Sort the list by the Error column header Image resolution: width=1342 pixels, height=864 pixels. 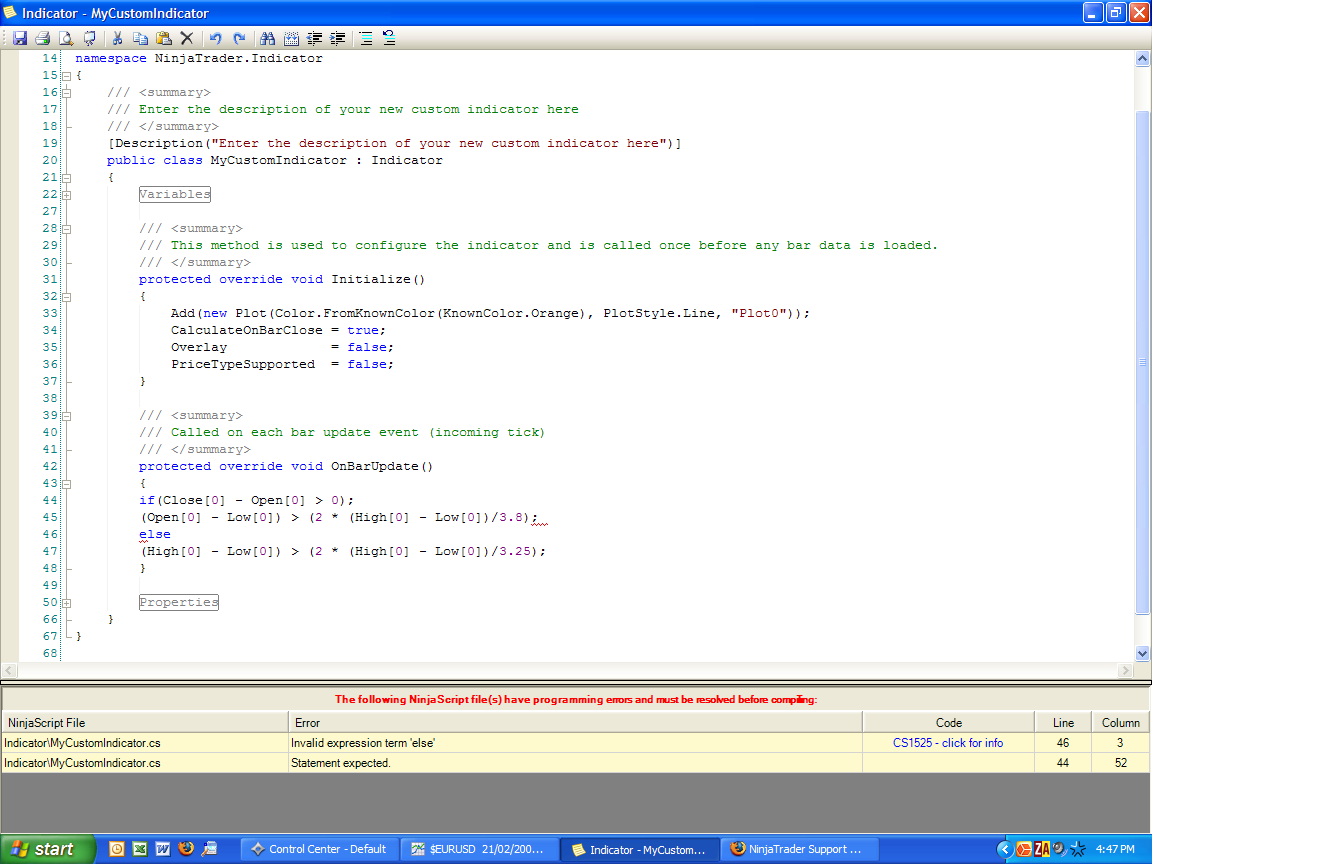pyautogui.click(x=575, y=722)
